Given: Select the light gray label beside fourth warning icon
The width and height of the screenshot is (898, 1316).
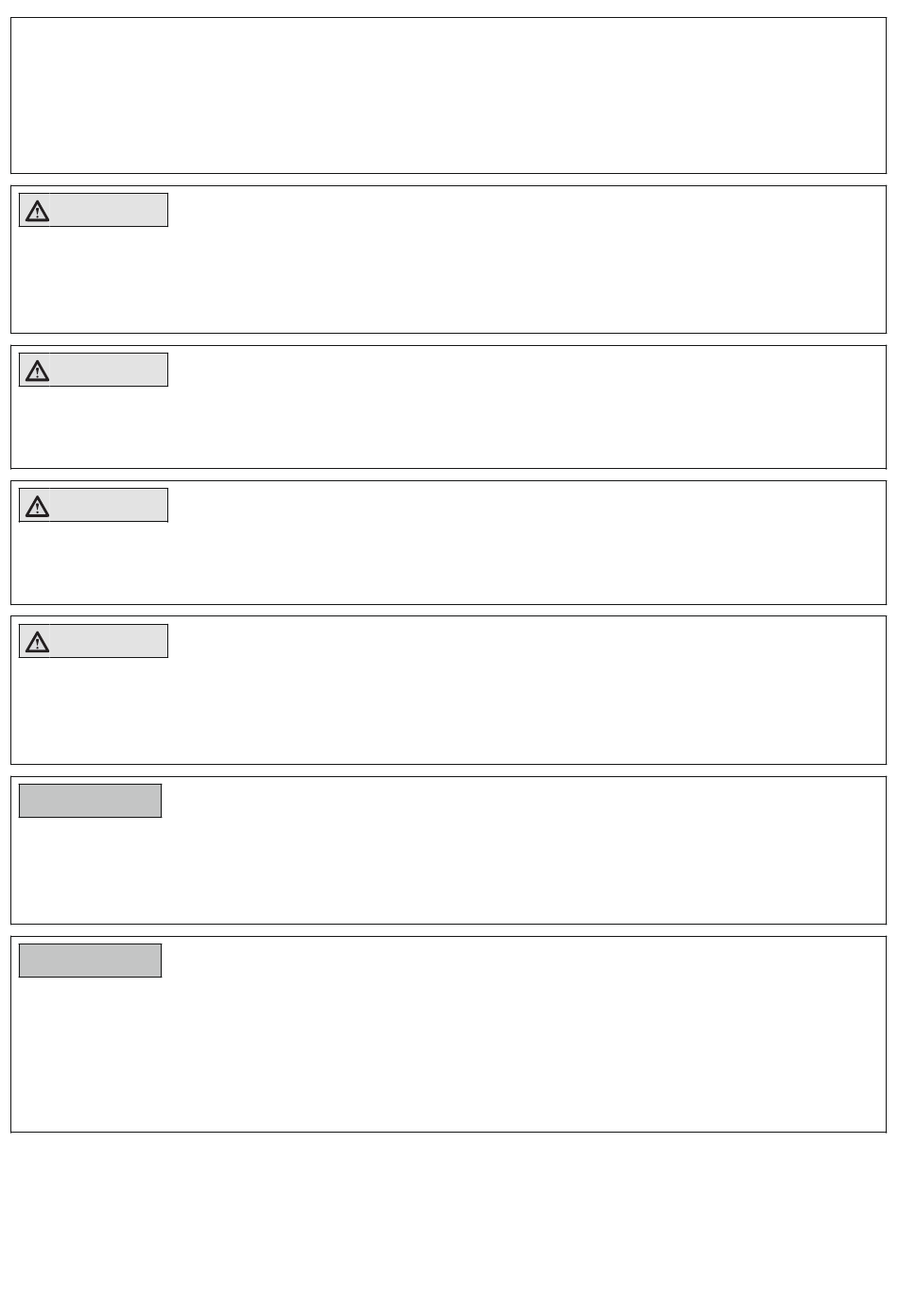Looking at the screenshot, I should tap(108, 641).
